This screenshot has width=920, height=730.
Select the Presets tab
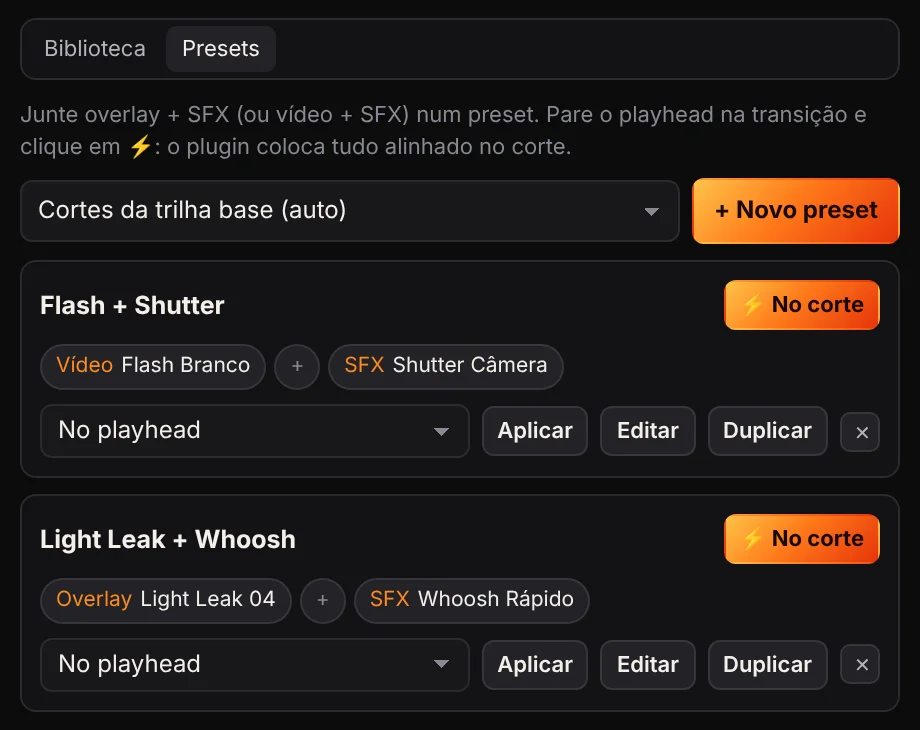221,49
